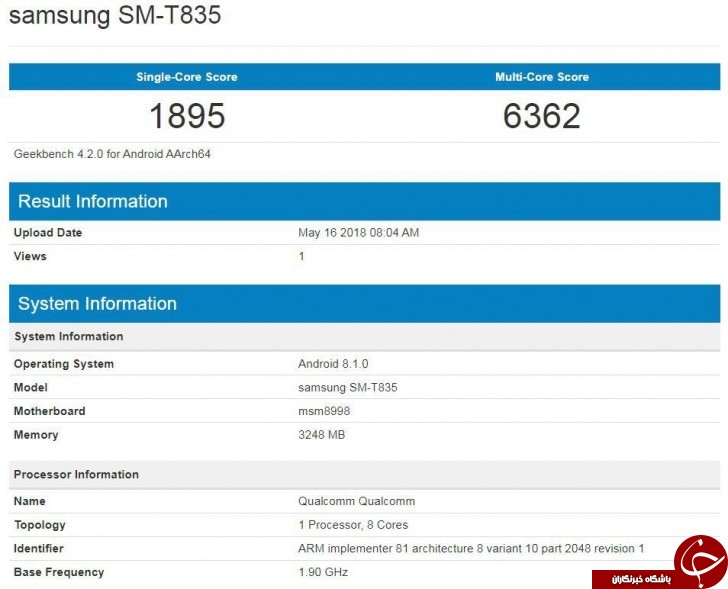
Task: Click the Operating System label
Action: click(64, 364)
